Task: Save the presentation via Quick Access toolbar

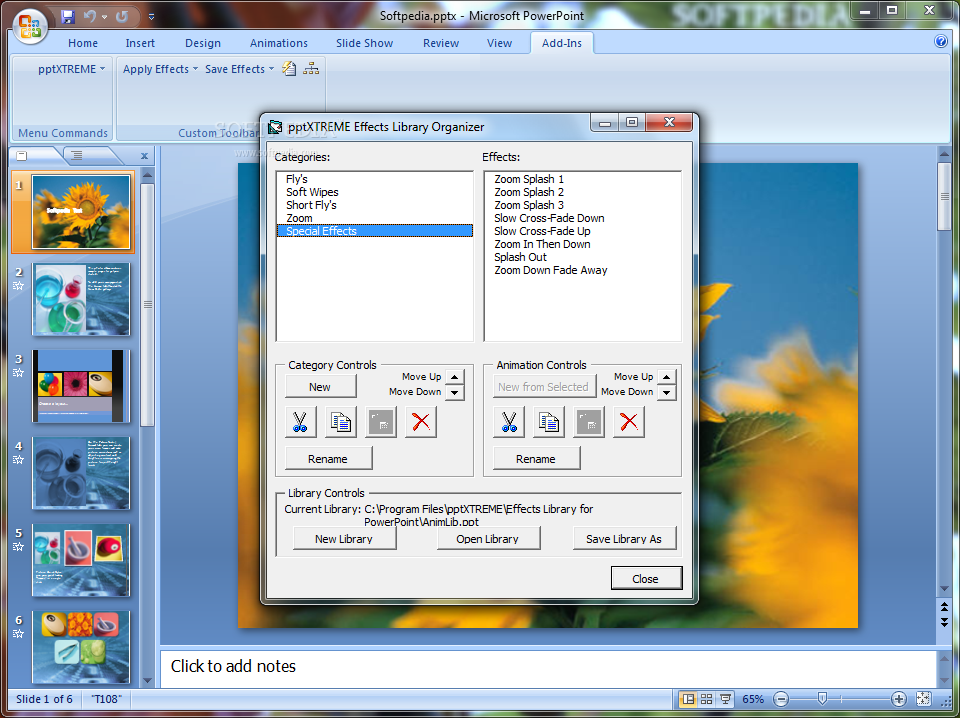Action: (67, 17)
